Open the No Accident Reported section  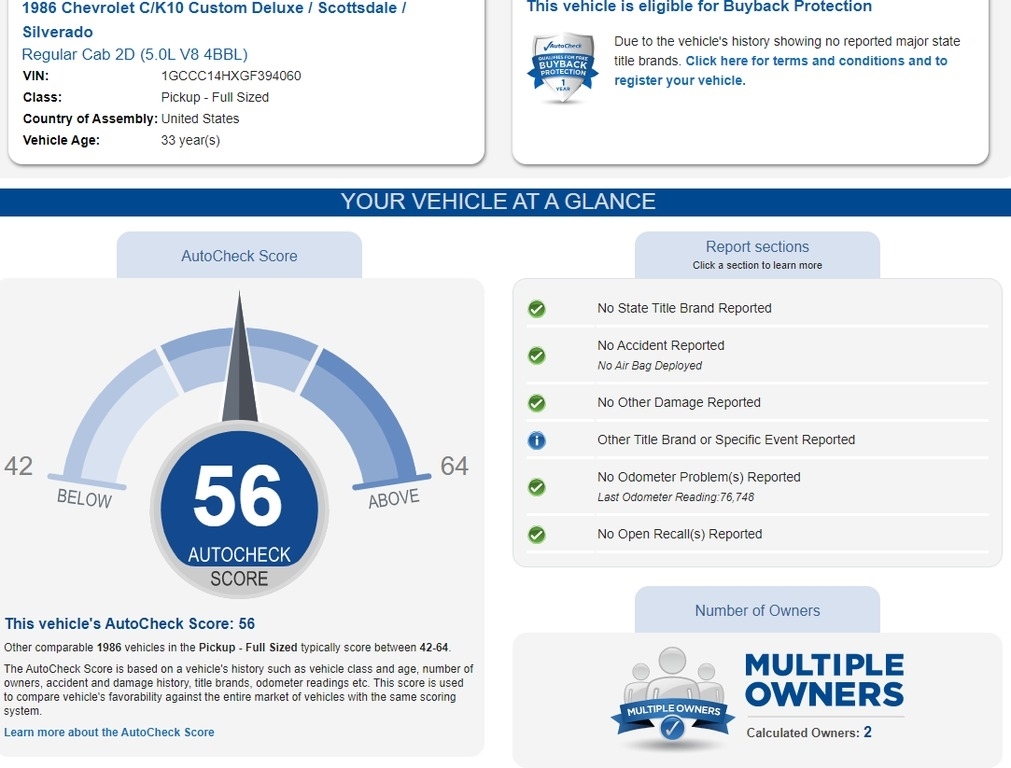pyautogui.click(x=660, y=346)
